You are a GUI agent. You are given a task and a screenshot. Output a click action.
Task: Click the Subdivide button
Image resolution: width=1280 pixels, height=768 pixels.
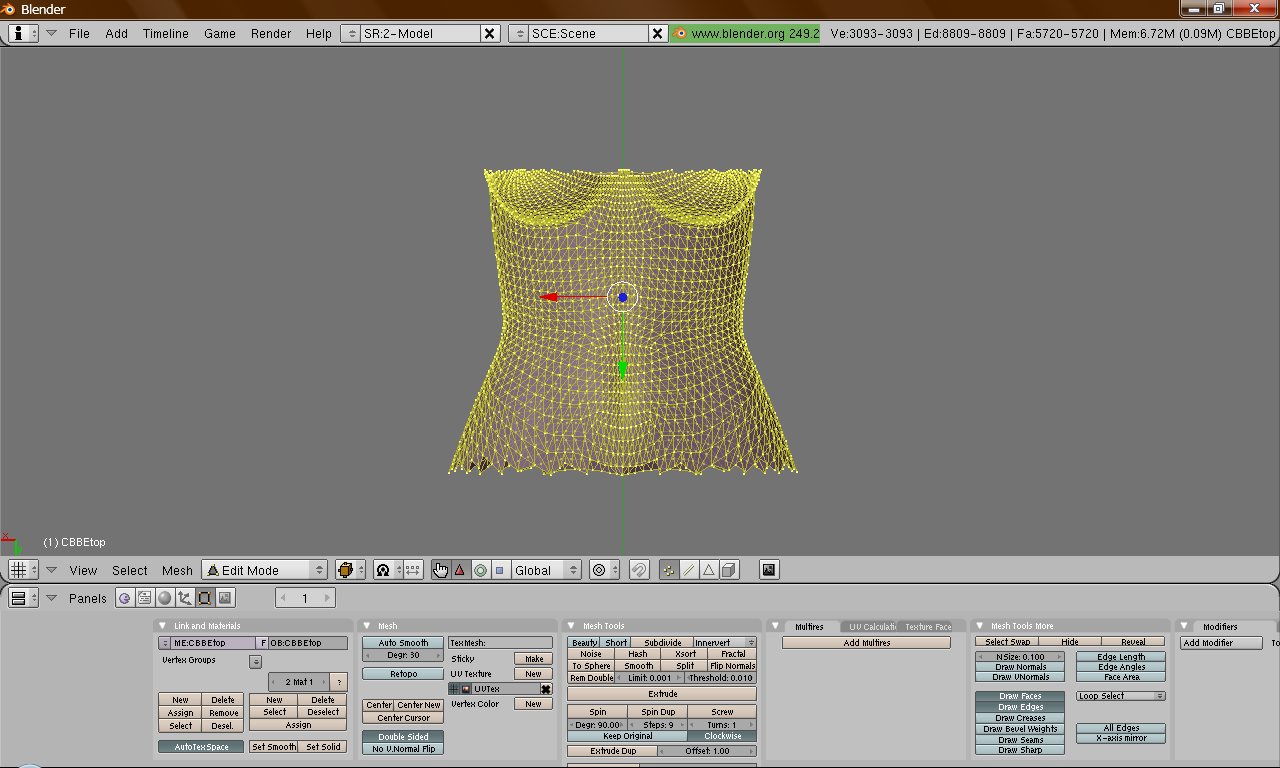click(x=662, y=642)
